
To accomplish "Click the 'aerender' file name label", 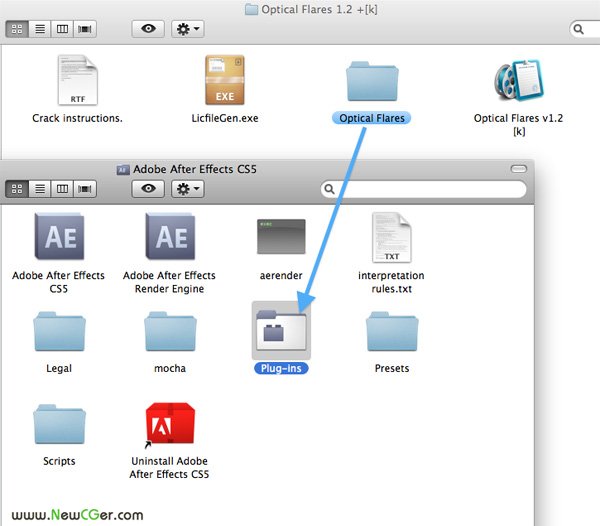I will (281, 275).
